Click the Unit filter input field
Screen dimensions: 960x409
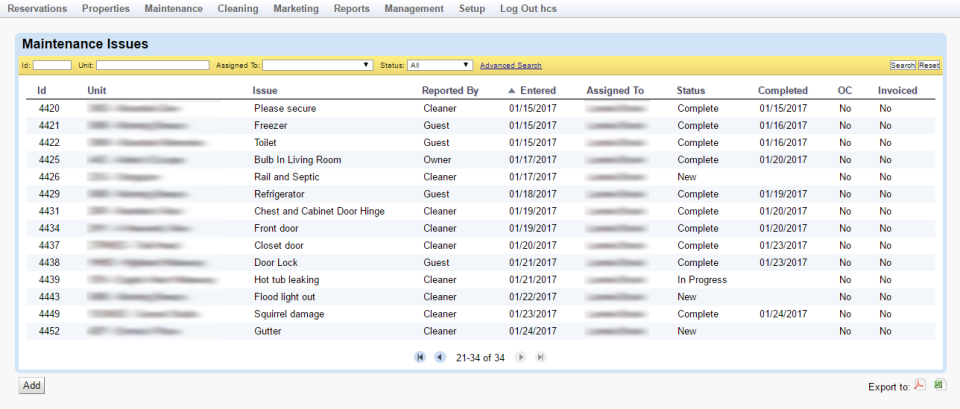[x=152, y=65]
